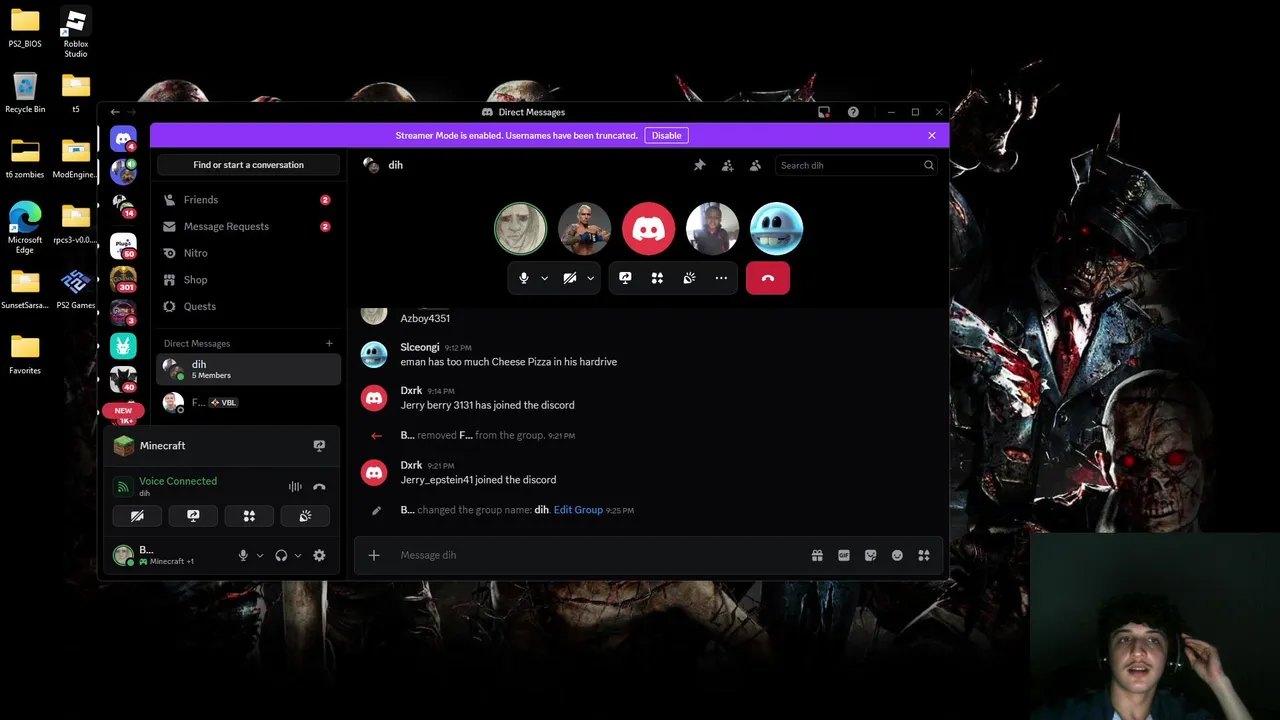This screenshot has height=720, width=1280.
Task: Focus the Search dih field
Action: pos(857,165)
